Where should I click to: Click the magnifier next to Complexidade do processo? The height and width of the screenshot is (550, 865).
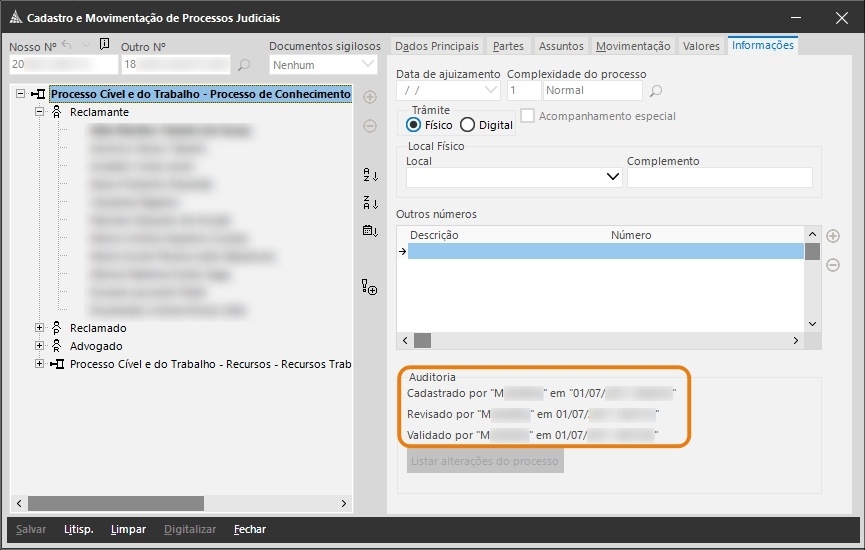point(656,91)
